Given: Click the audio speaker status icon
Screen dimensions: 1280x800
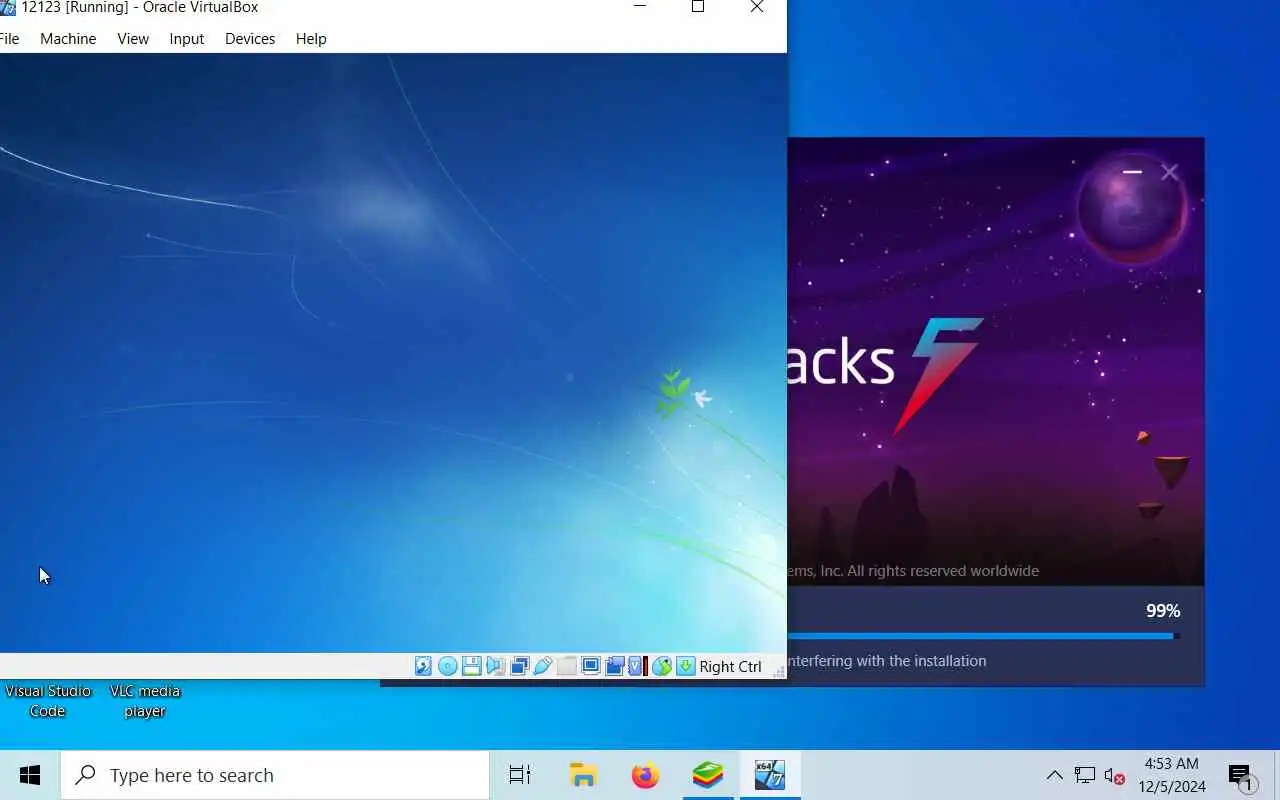Looking at the screenshot, I should pos(496,666).
